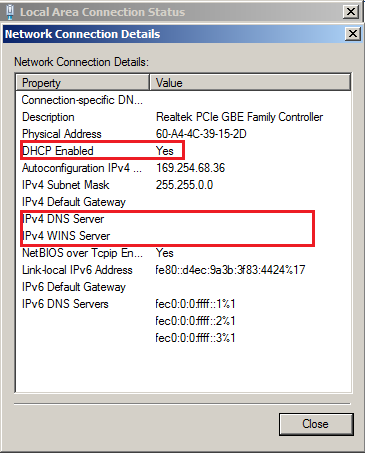365x453 pixels.
Task: Select the IPv4 Default Gateway row
Action: pyautogui.click(x=183, y=202)
